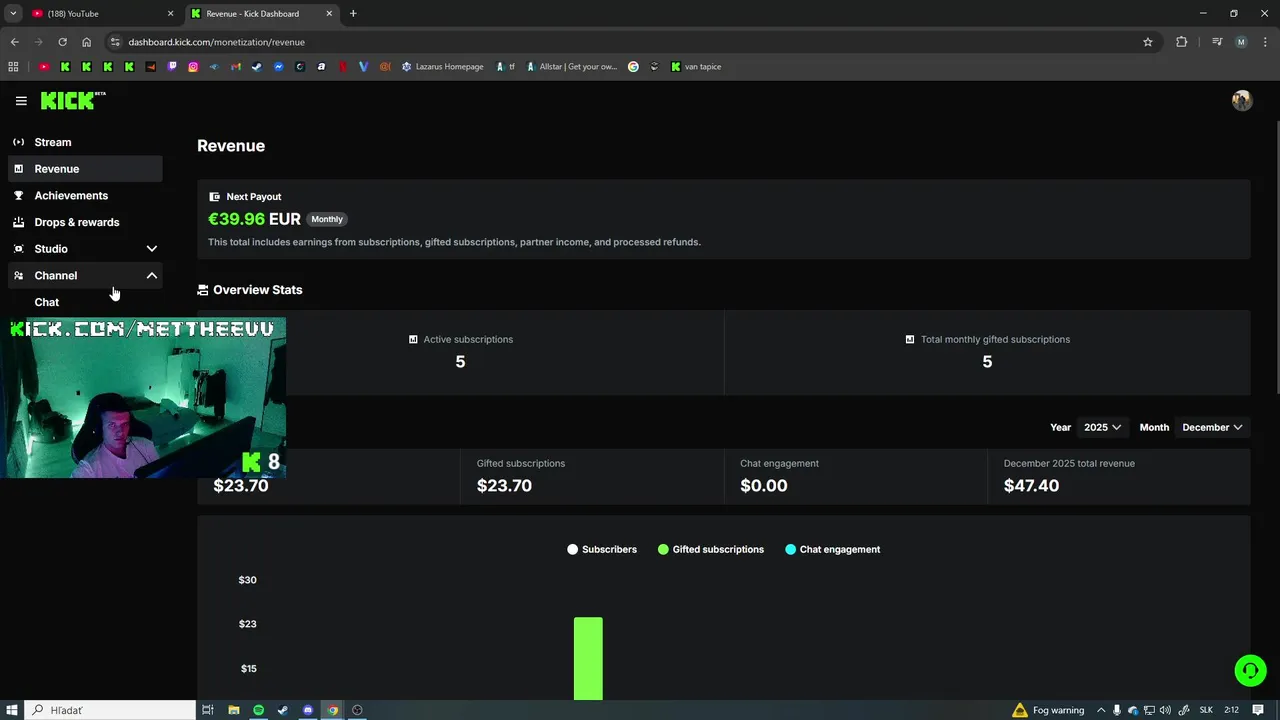Open the Lazarus Homepage bookmark
The height and width of the screenshot is (720, 1280).
tap(442, 67)
